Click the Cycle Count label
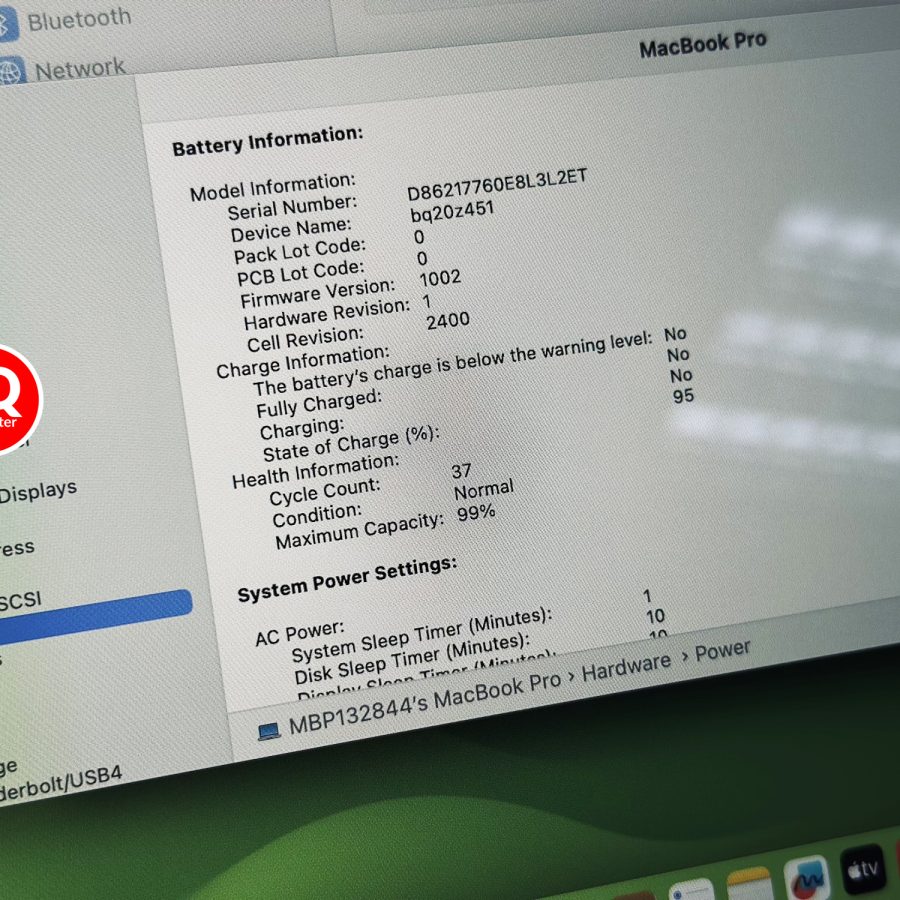The height and width of the screenshot is (900, 900). click(325, 492)
